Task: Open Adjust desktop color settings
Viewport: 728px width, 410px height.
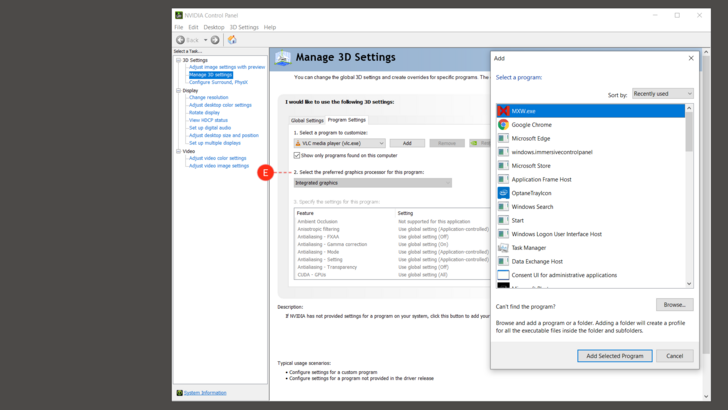Action: pyautogui.click(x=220, y=105)
